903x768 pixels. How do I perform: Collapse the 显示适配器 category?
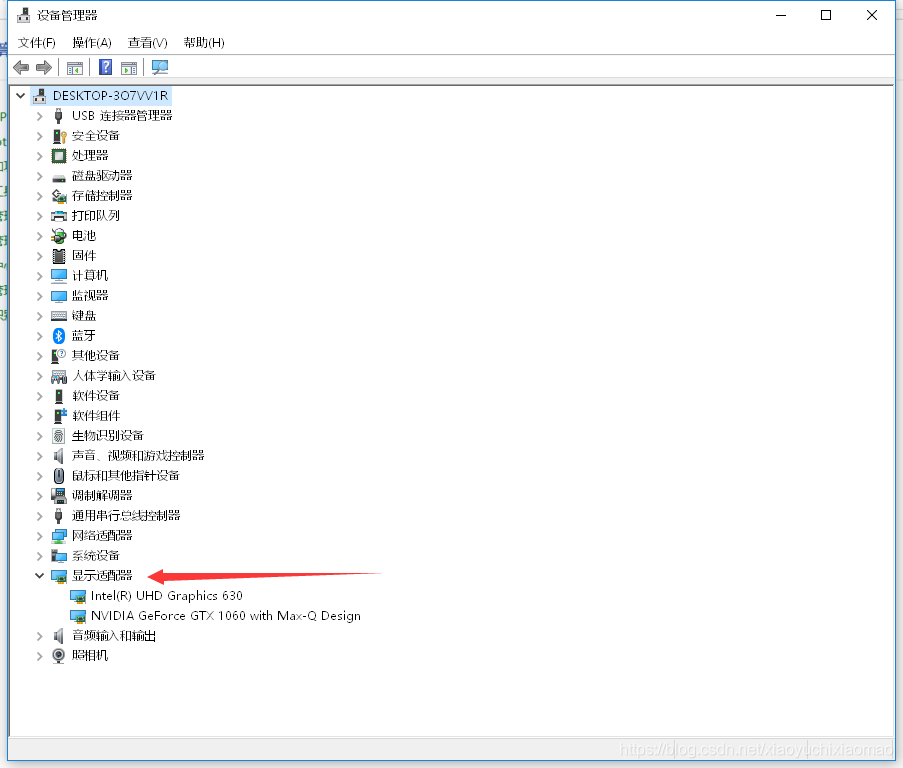click(39, 575)
